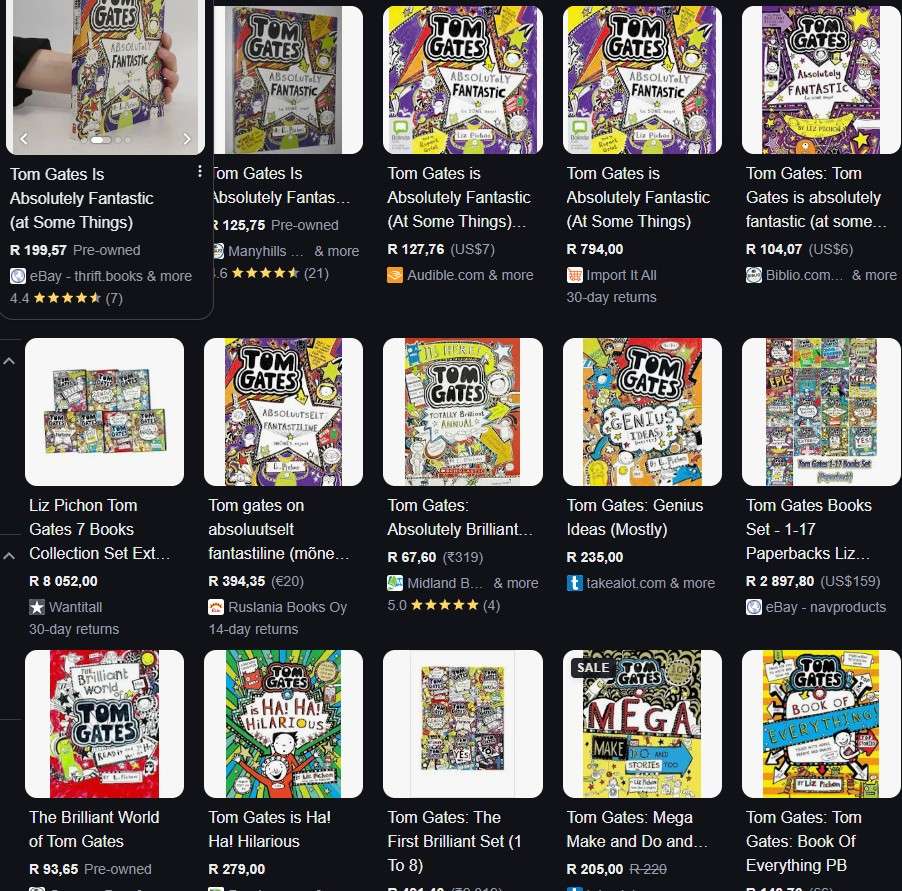The width and height of the screenshot is (902, 891).
Task: Click the Book Of Everything cover thumbnail
Action: [821, 724]
